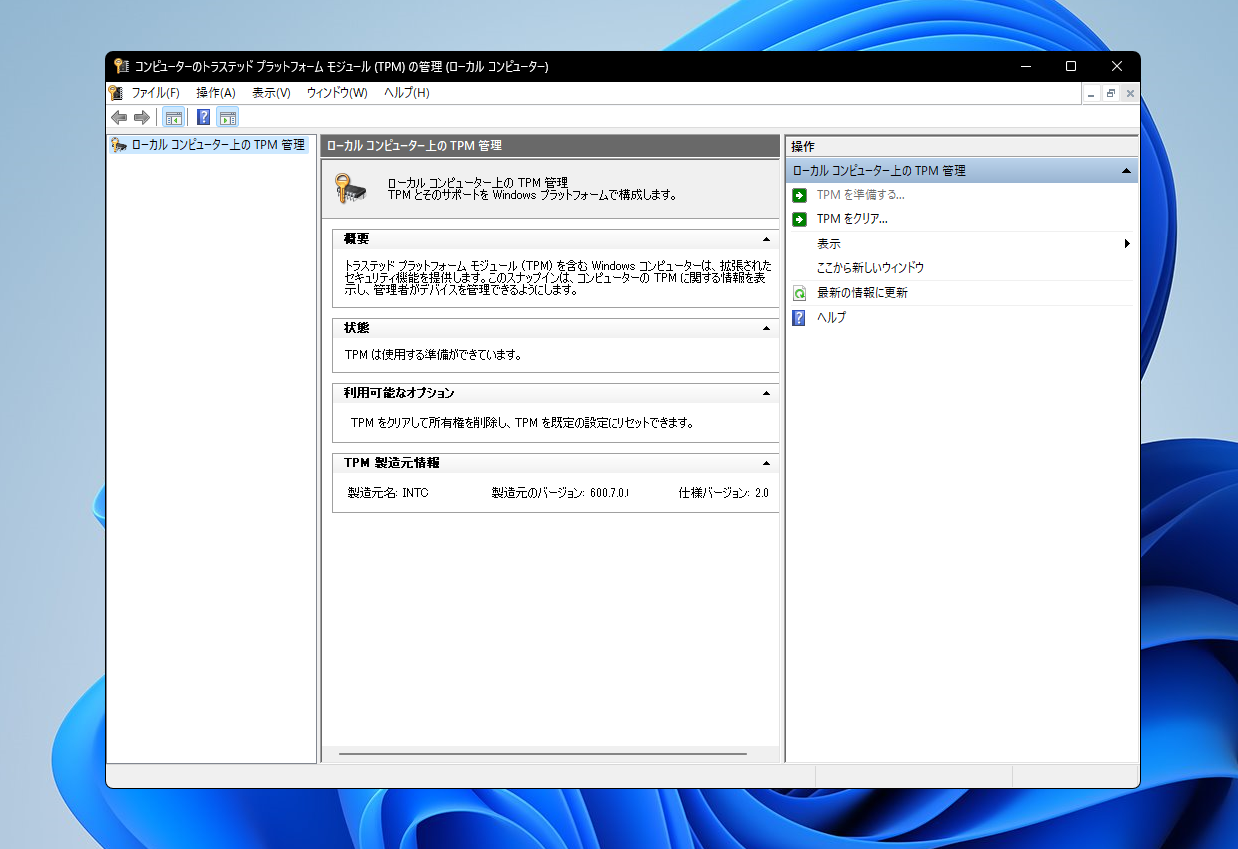Open the 操作(A) menu
The height and width of the screenshot is (849, 1238).
[x=216, y=93]
